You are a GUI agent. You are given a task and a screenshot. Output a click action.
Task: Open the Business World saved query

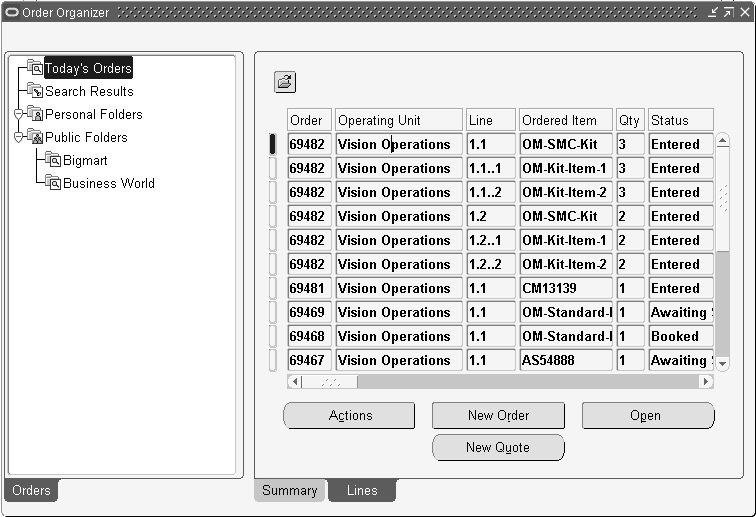coord(109,183)
